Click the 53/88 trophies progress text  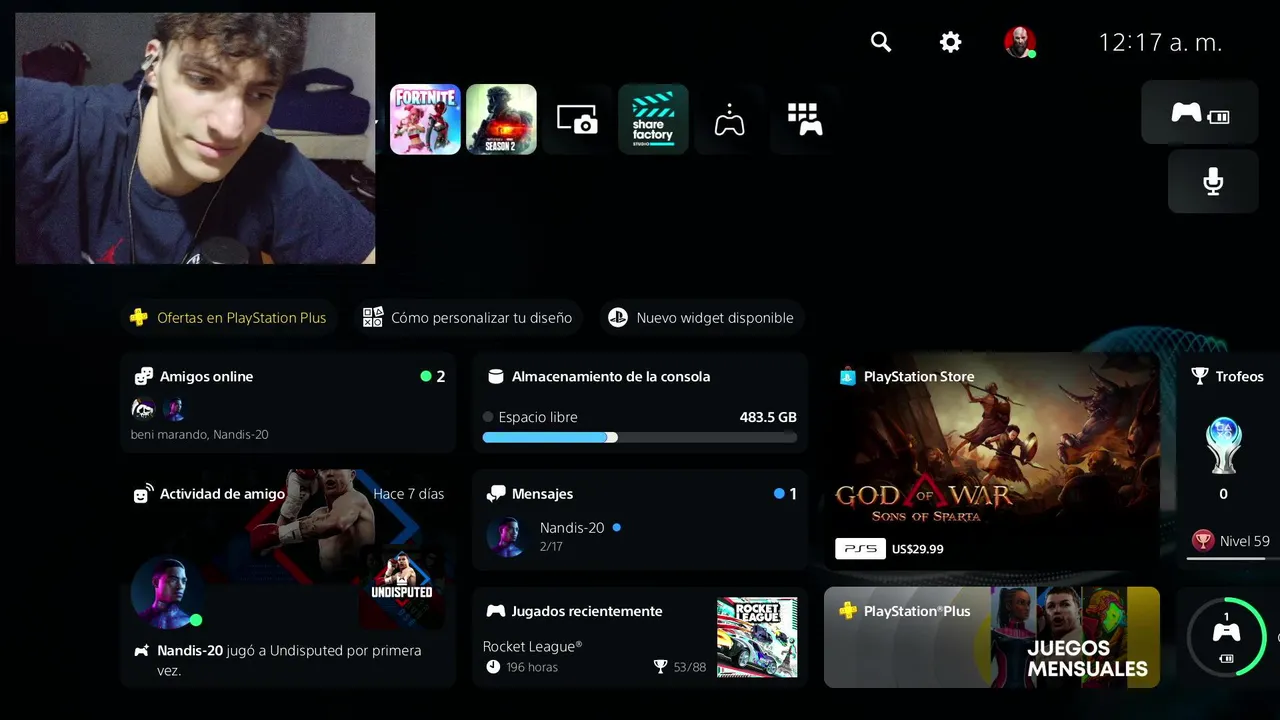(680, 667)
